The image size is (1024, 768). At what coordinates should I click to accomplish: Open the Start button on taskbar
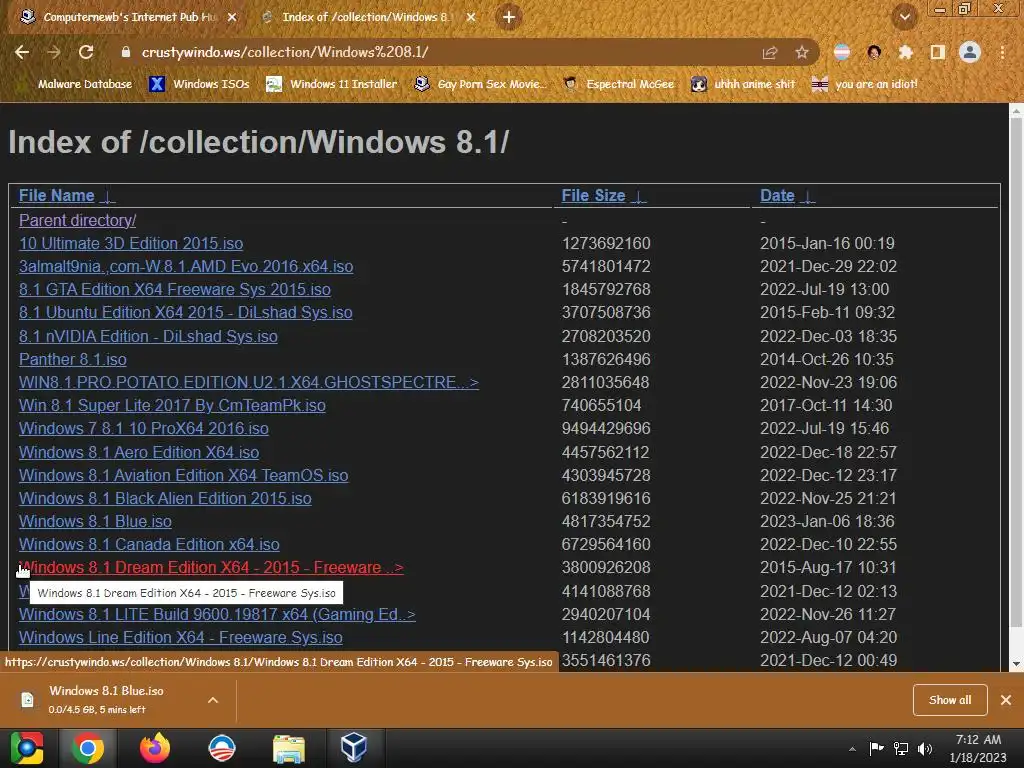pyautogui.click(x=27, y=748)
